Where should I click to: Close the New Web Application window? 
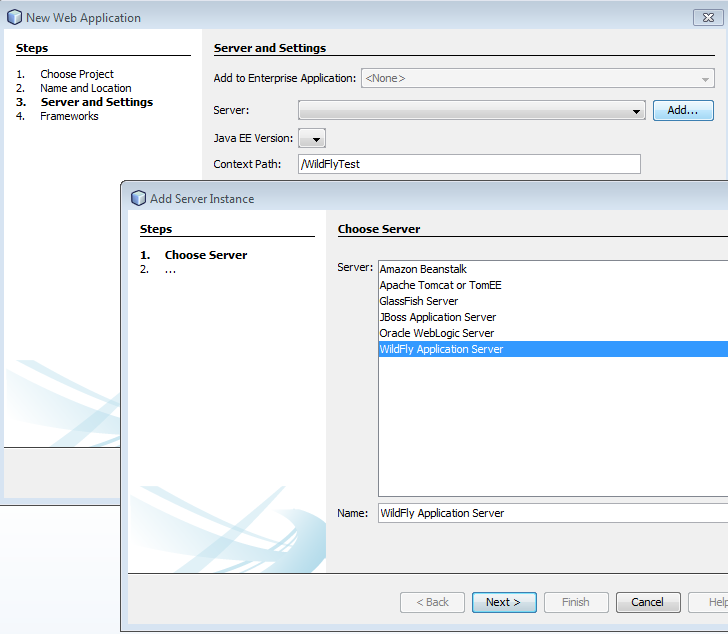[708, 18]
